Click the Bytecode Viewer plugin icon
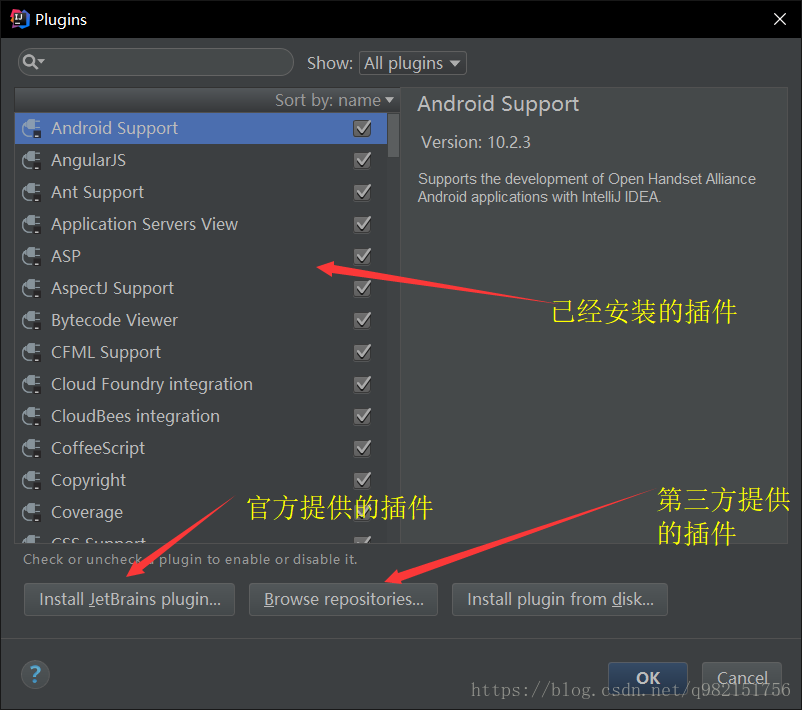The height and width of the screenshot is (710, 802). tap(32, 320)
